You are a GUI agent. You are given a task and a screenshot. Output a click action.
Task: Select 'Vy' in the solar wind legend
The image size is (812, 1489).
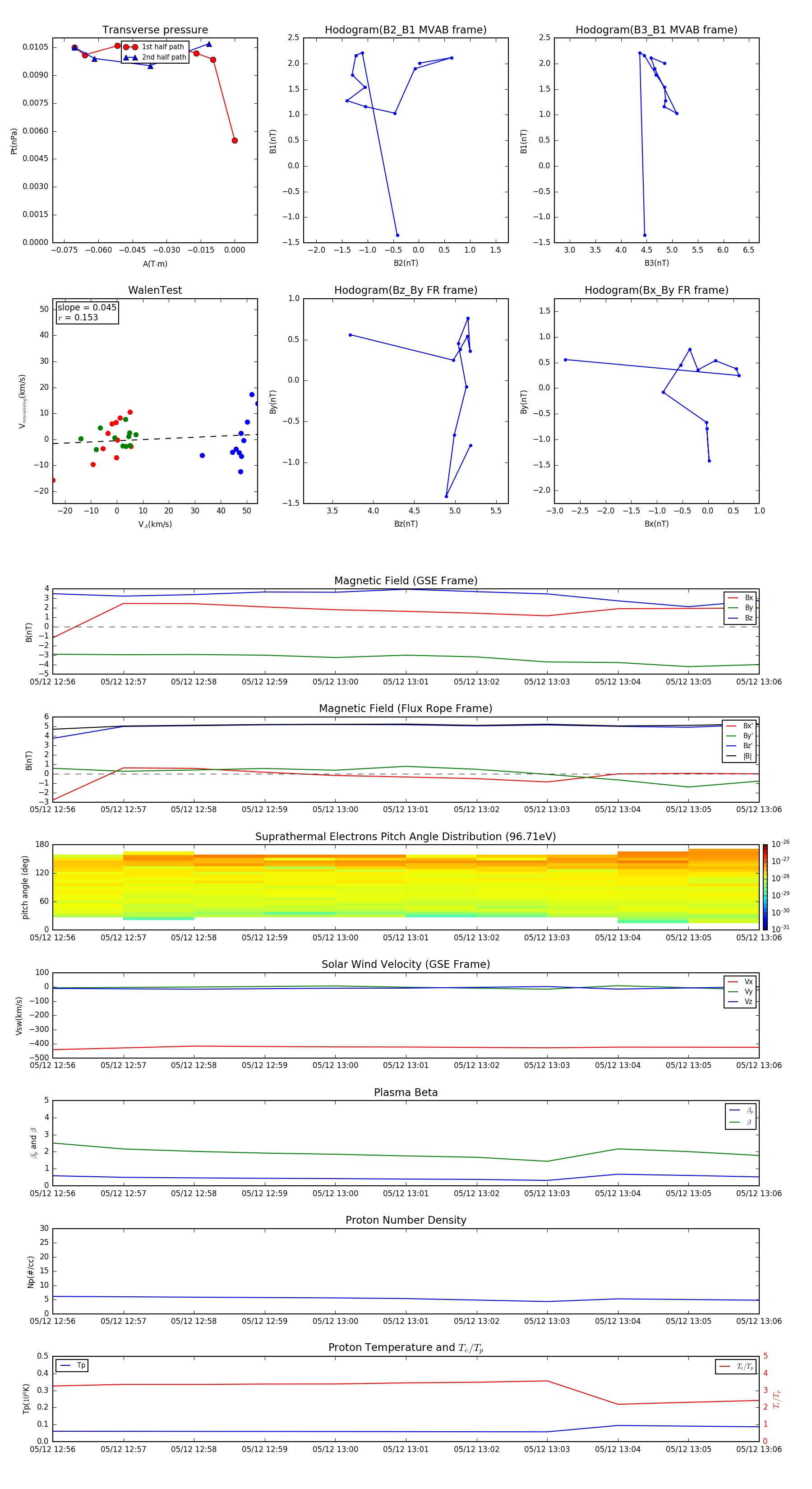pos(740,991)
